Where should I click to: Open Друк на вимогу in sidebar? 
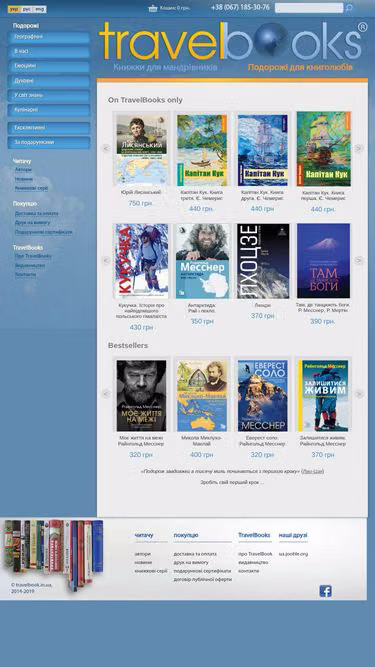click(32, 222)
